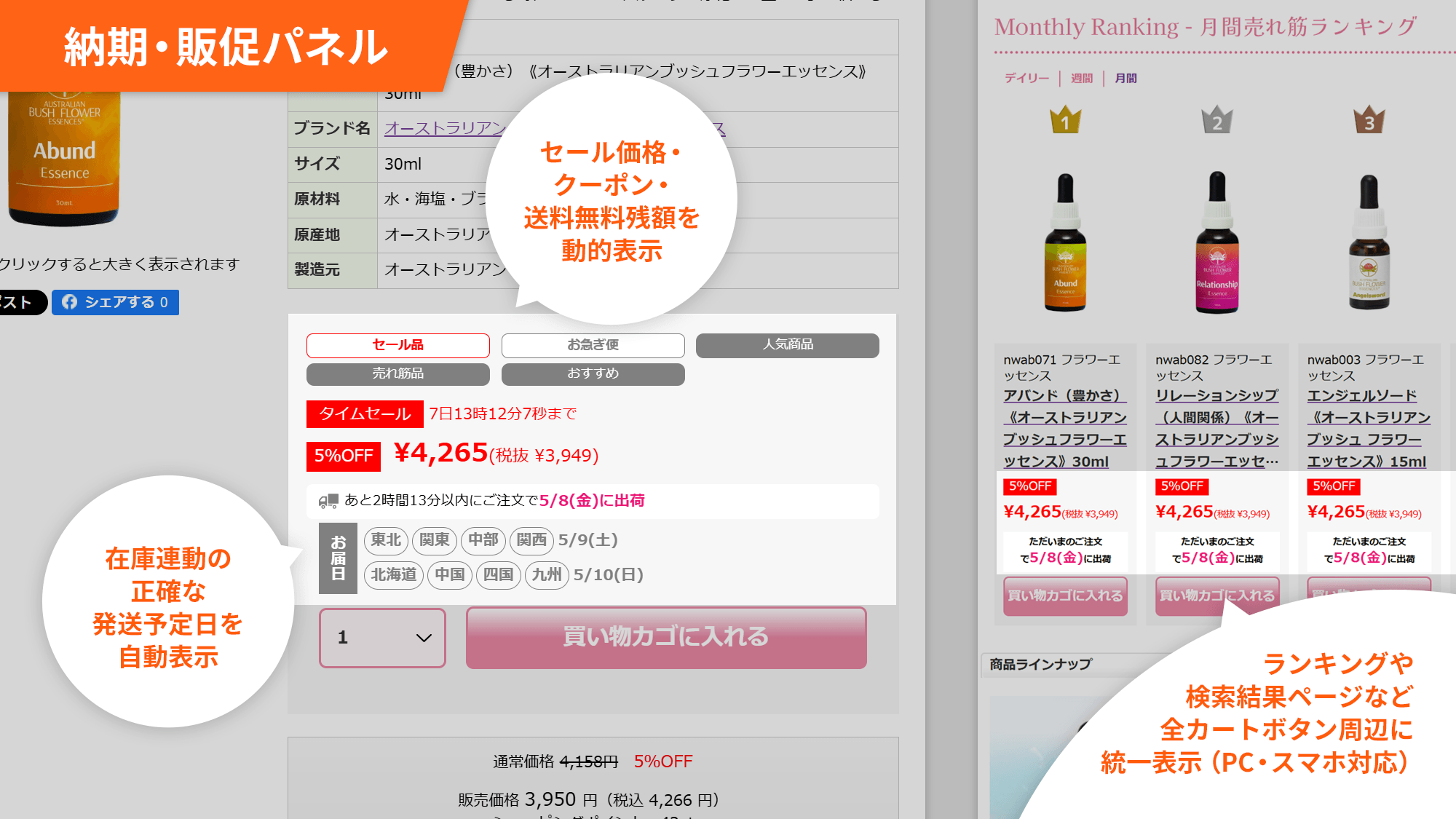This screenshot has height=819, width=1456.
Task: Click the おすすめ badge
Action: point(593,373)
